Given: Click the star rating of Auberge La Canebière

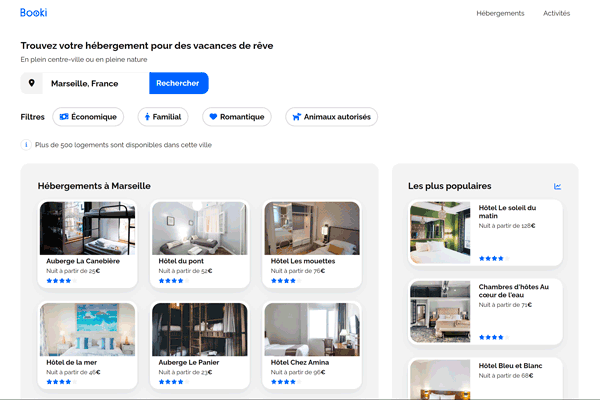Looking at the screenshot, I should tap(62, 281).
